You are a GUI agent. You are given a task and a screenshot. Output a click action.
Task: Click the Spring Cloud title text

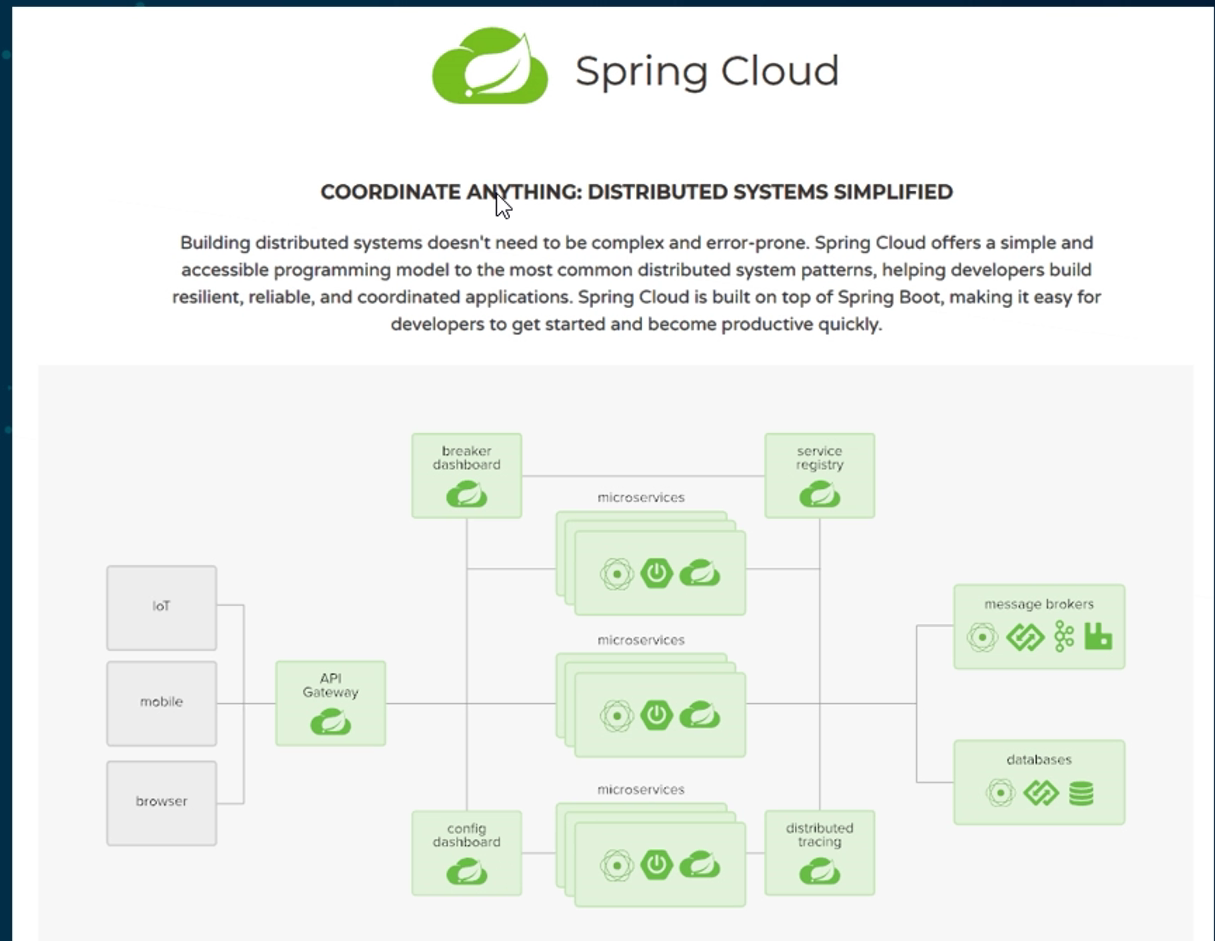pyautogui.click(x=706, y=71)
